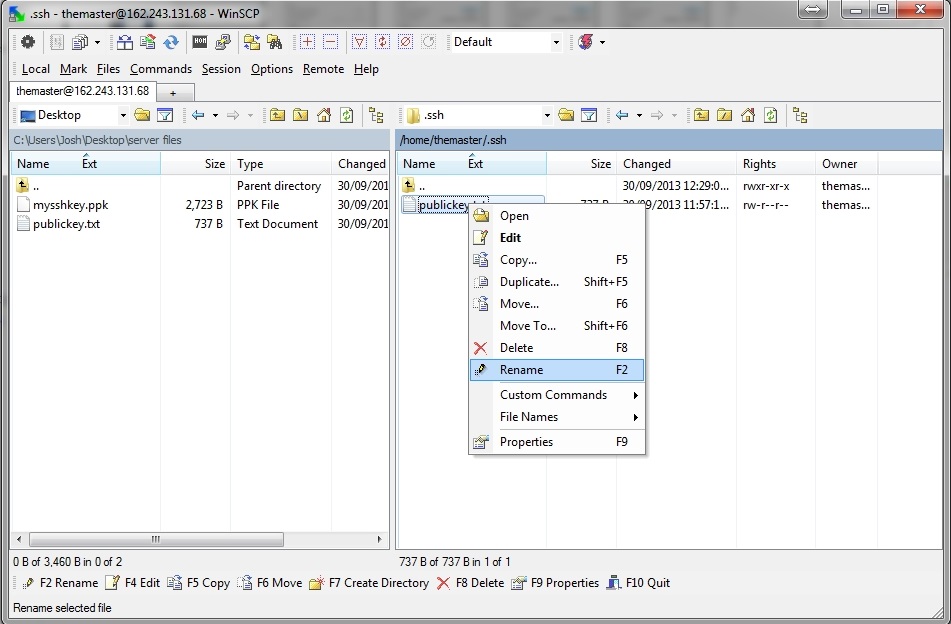The width and height of the screenshot is (951, 624).
Task: Open the terminal console icon
Action: tap(200, 42)
